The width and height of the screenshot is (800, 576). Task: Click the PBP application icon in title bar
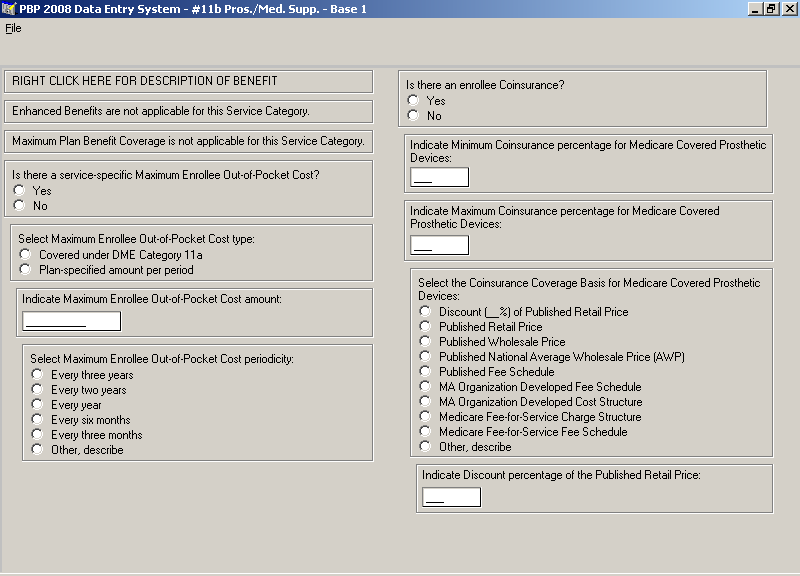[9, 9]
